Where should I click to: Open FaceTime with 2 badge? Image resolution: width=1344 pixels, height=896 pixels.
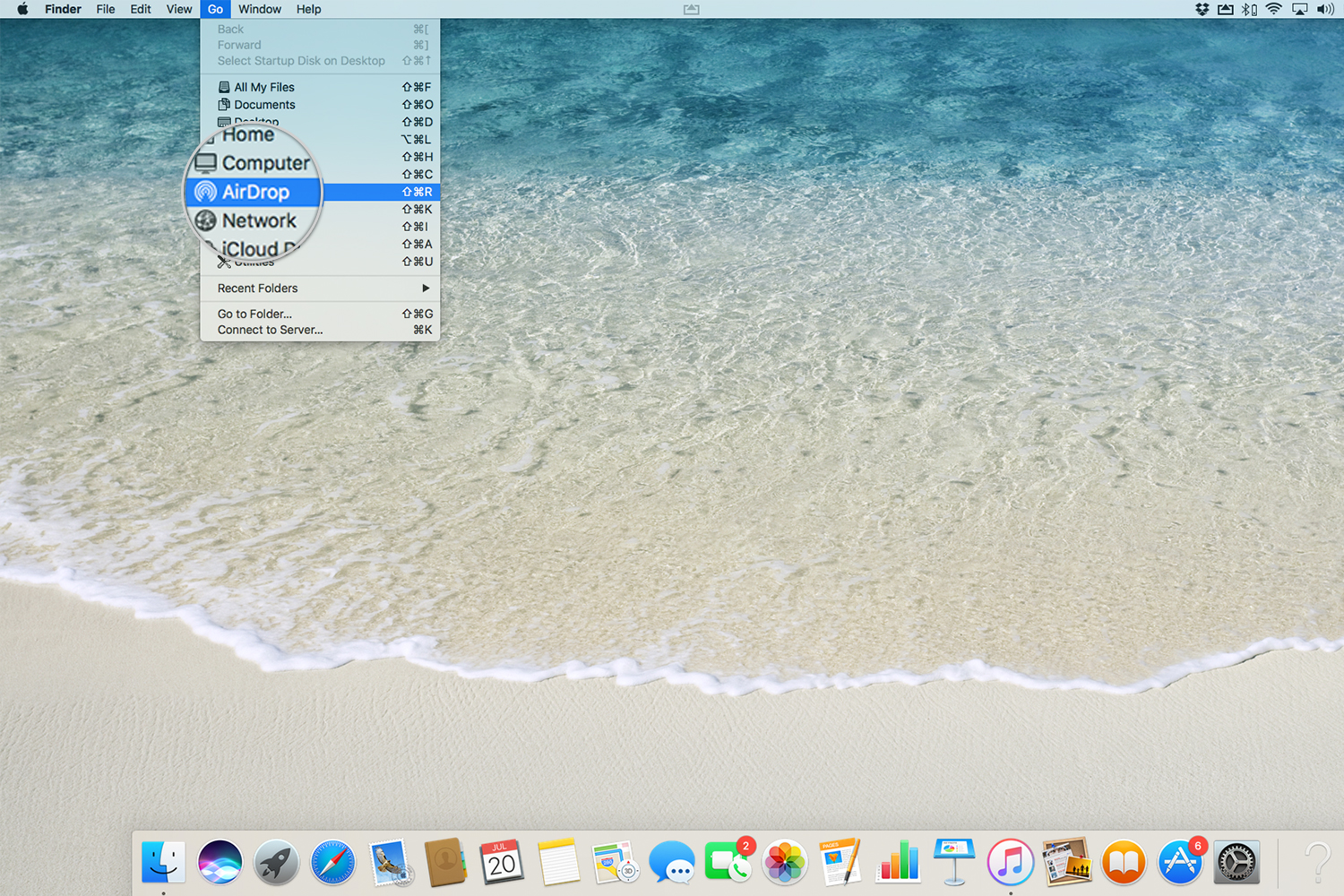click(728, 863)
